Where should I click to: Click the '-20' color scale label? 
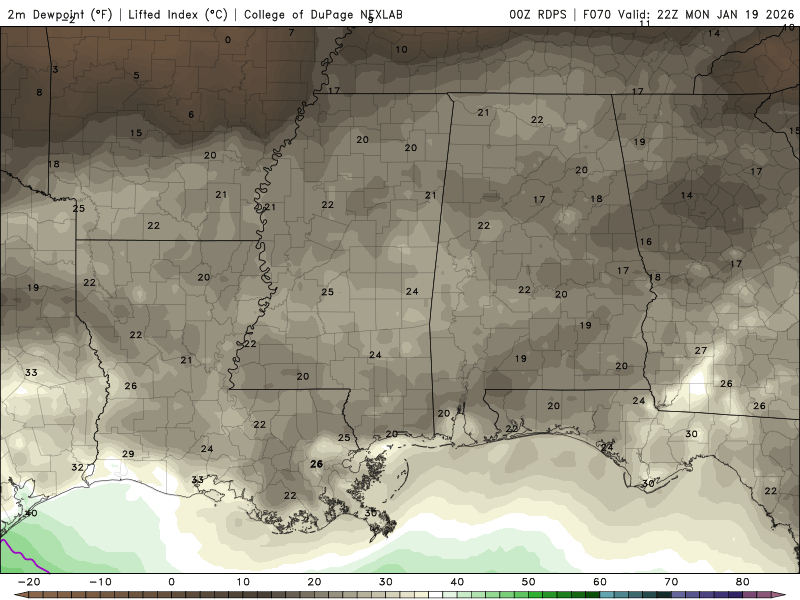[29, 582]
